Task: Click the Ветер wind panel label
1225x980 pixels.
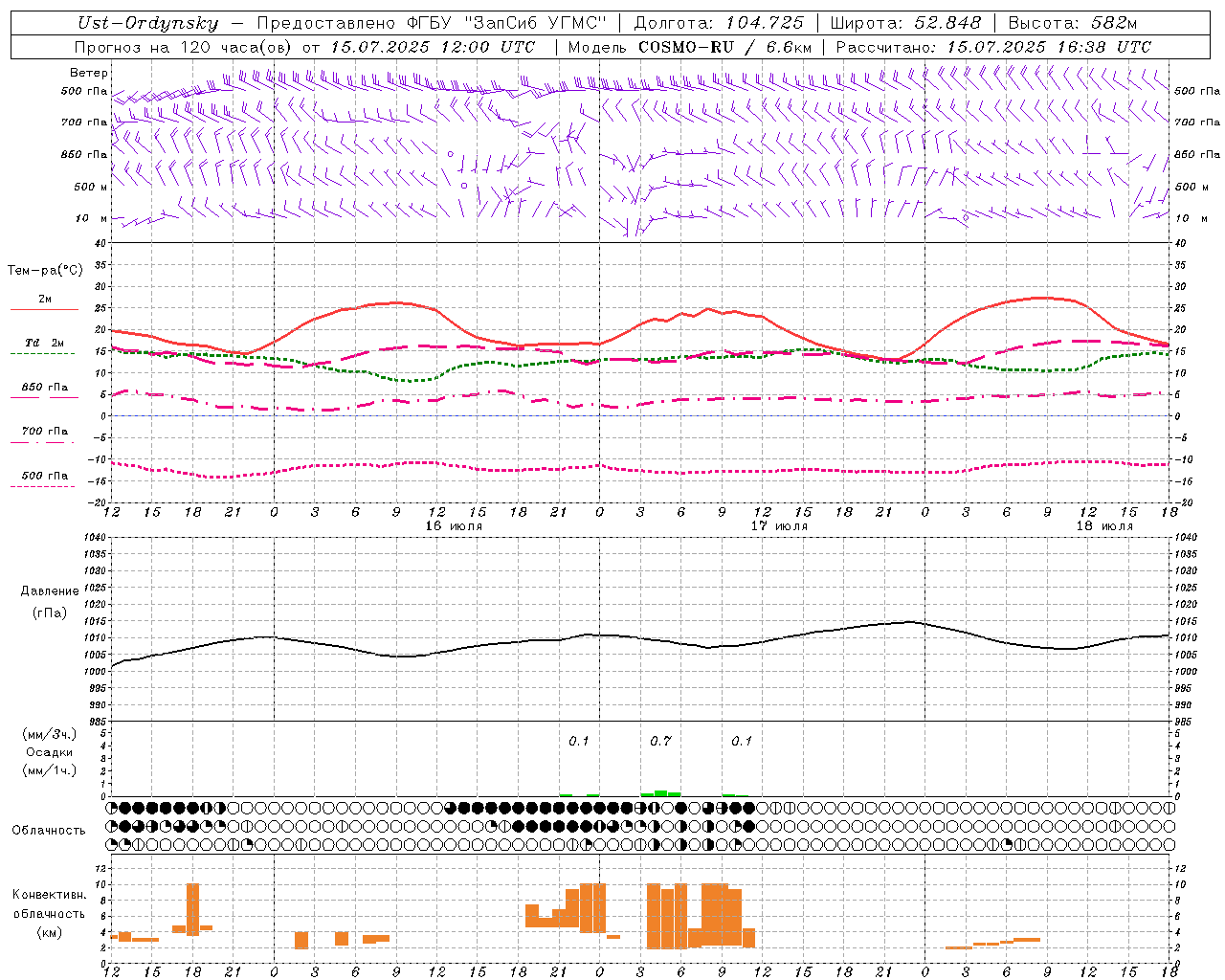Action: pos(89,73)
